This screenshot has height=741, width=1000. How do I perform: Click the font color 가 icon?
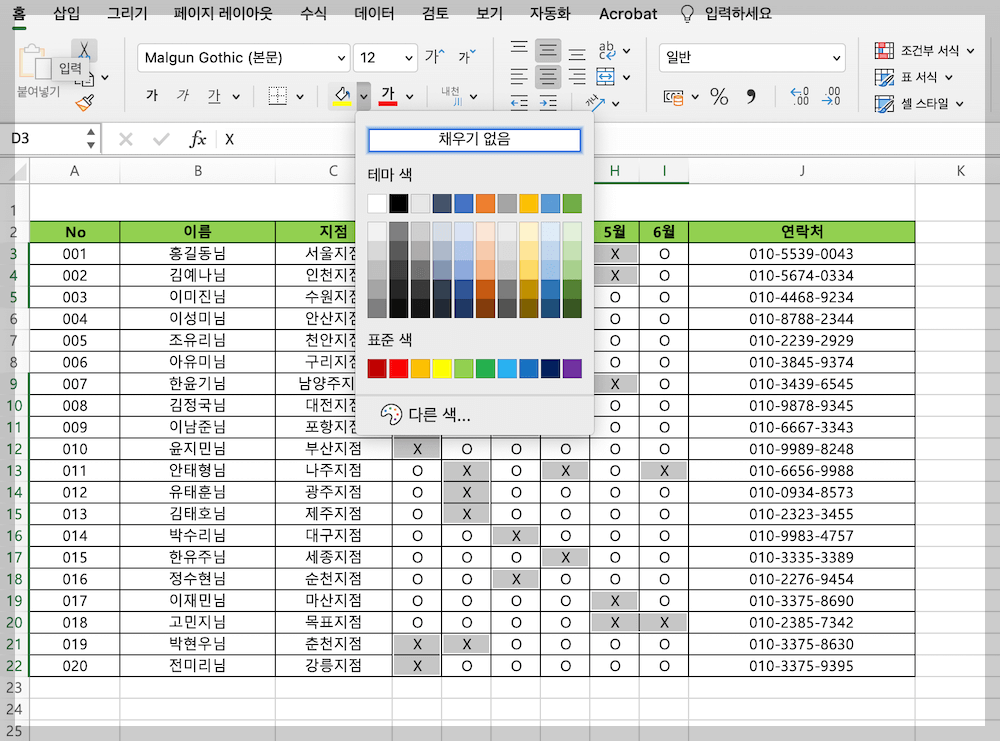coord(388,96)
